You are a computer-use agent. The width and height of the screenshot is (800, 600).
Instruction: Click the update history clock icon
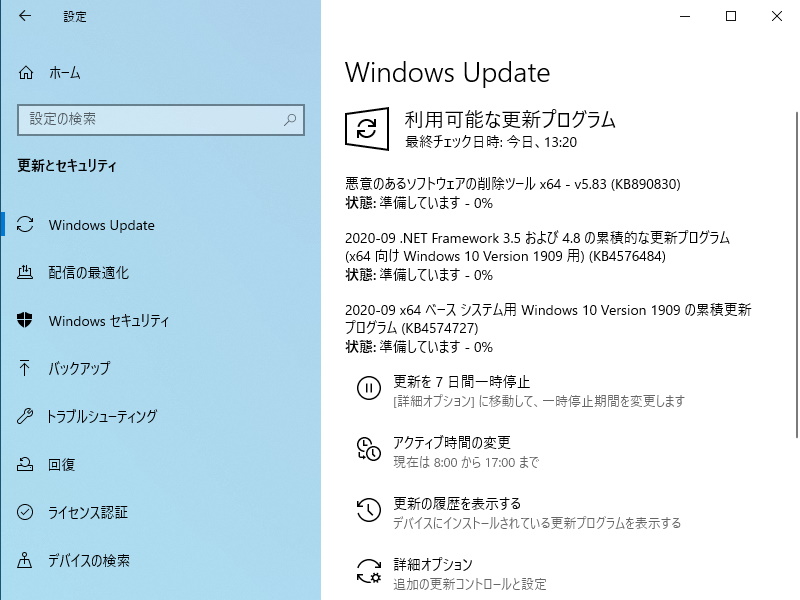click(x=368, y=510)
